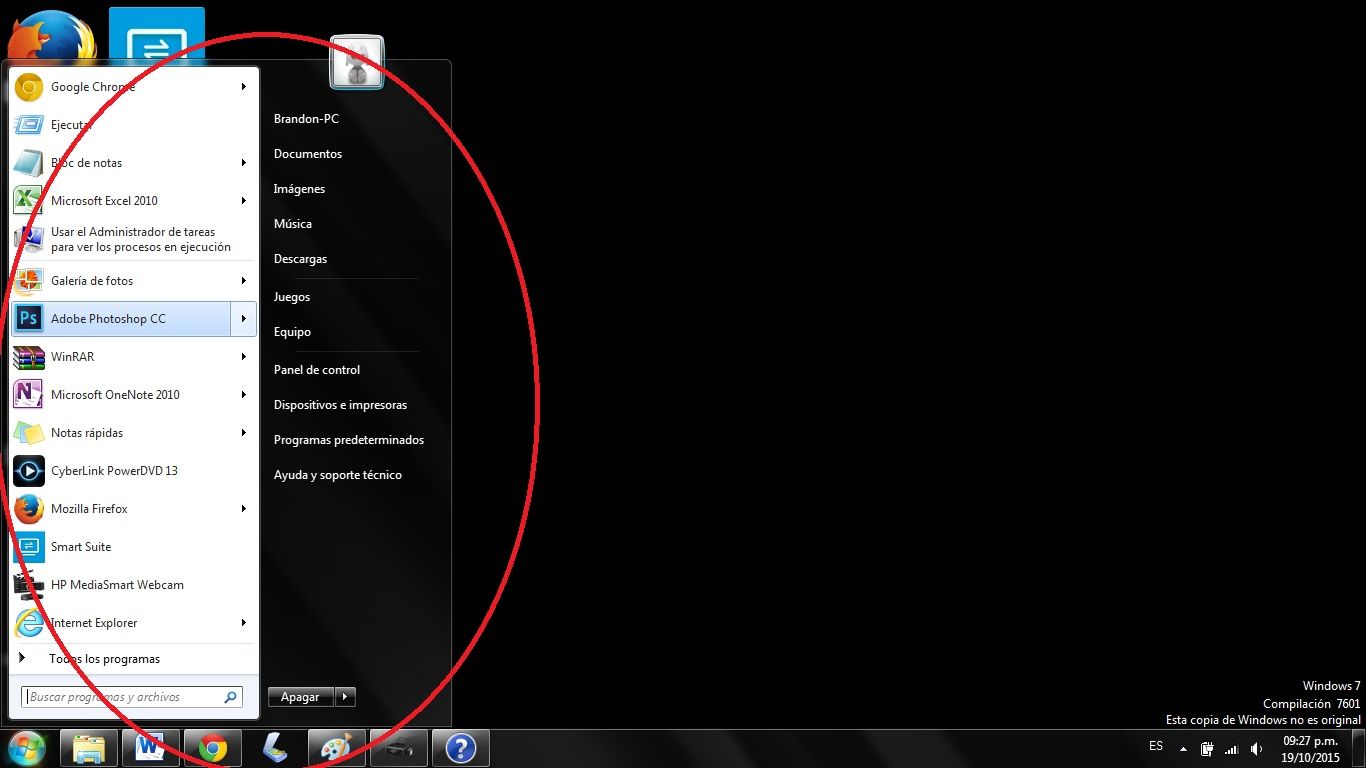Expand Bloc de notas jump list arrow

pyautogui.click(x=244, y=163)
